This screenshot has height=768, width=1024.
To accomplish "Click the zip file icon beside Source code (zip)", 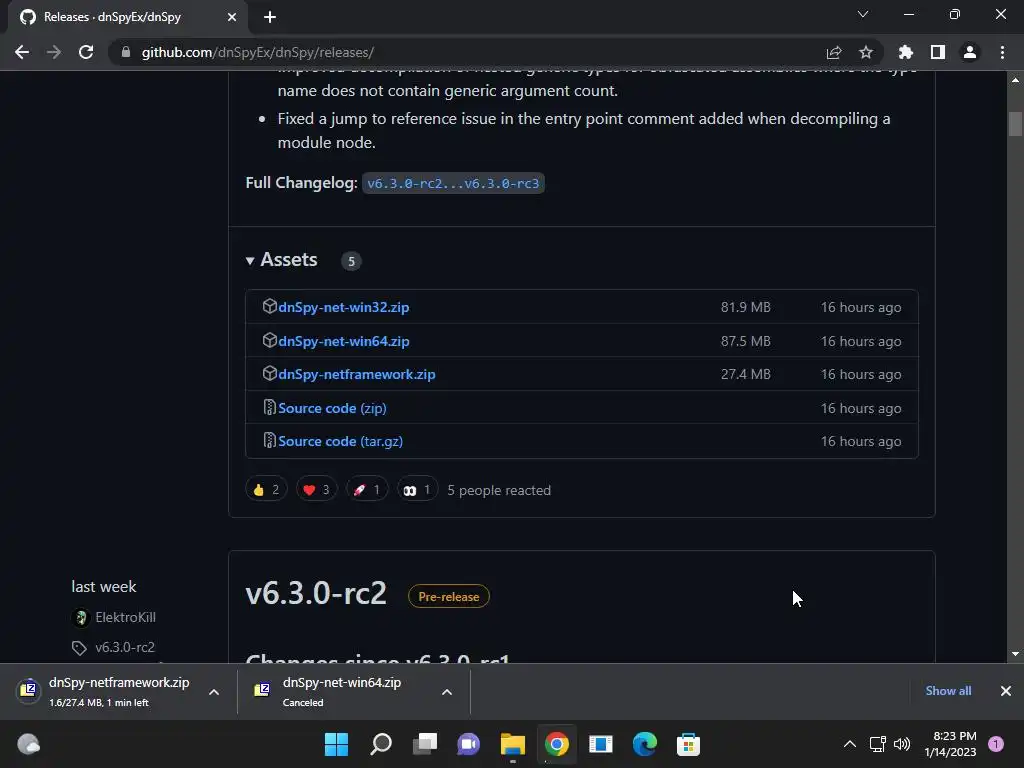I will [x=269, y=408].
